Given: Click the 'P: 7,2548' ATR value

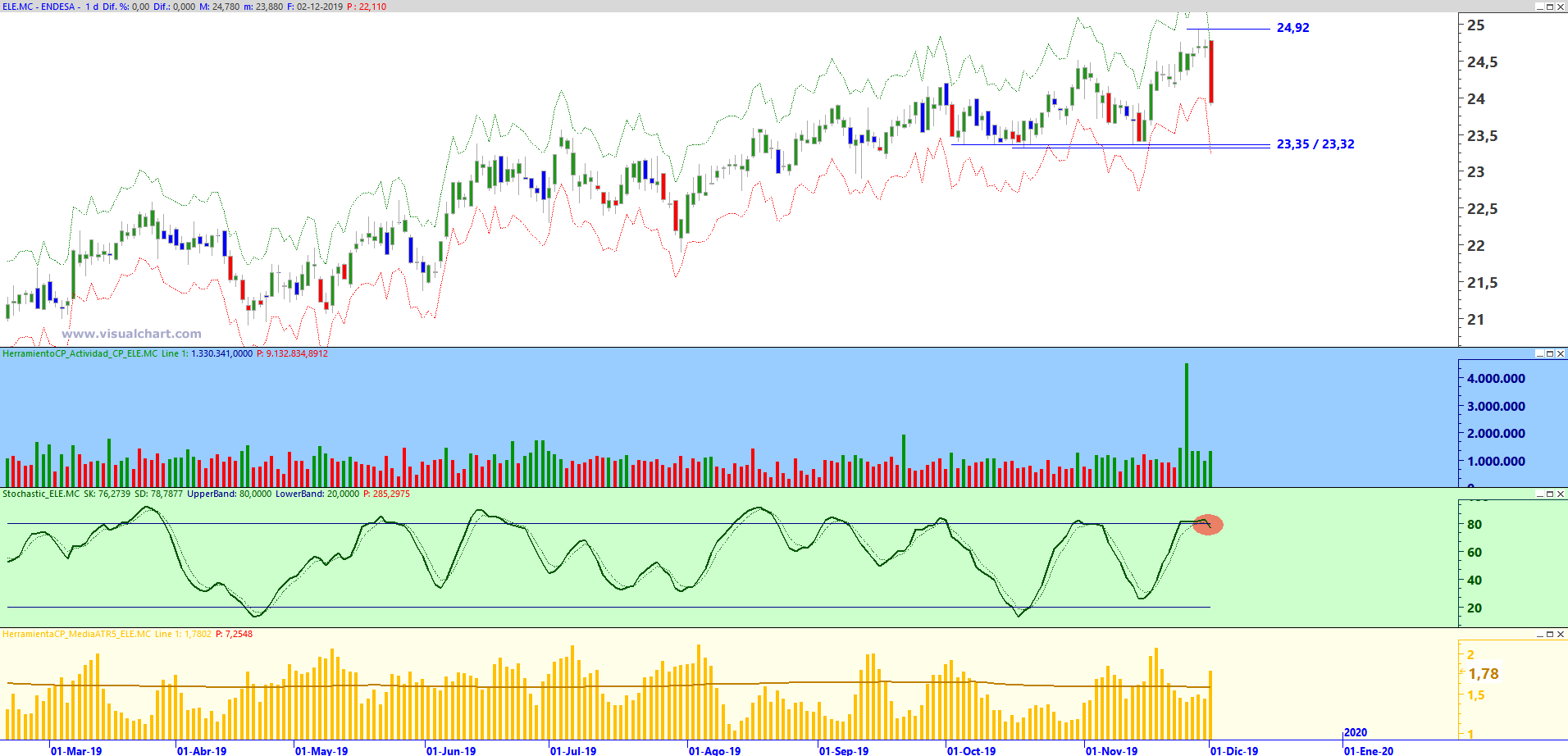Looking at the screenshot, I should 234,634.
